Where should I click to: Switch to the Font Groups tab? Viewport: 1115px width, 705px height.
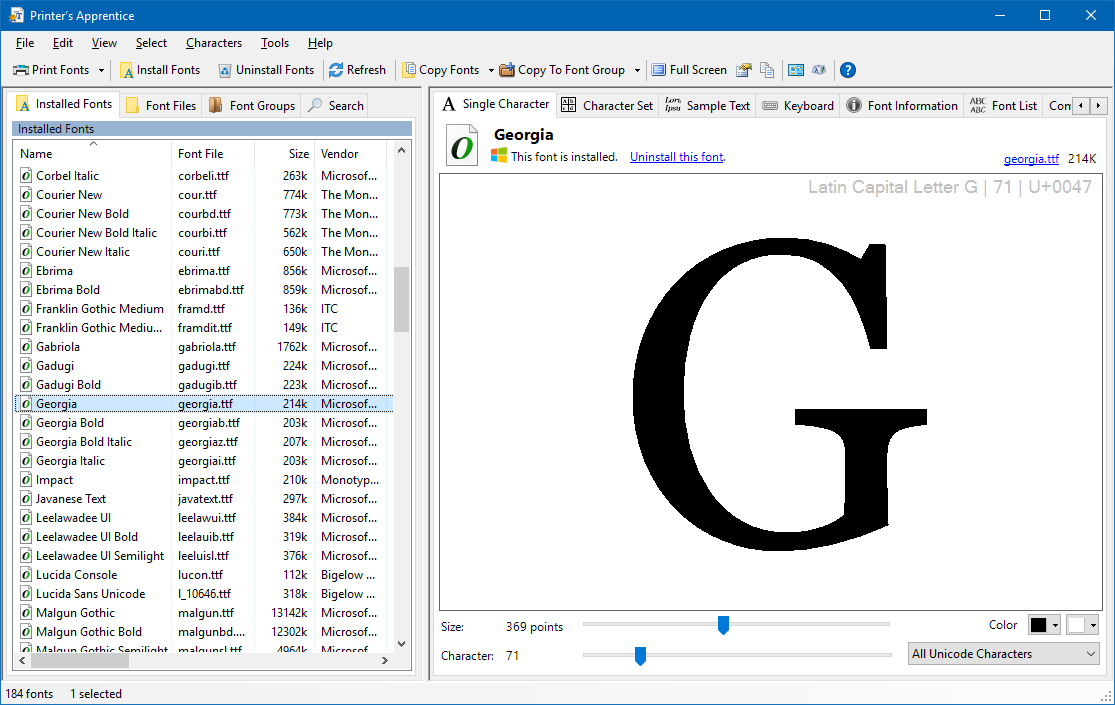252,105
